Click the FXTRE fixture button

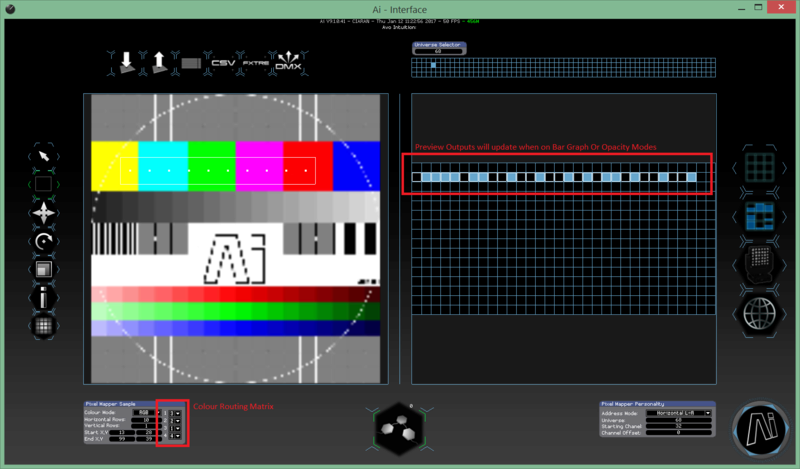256,63
